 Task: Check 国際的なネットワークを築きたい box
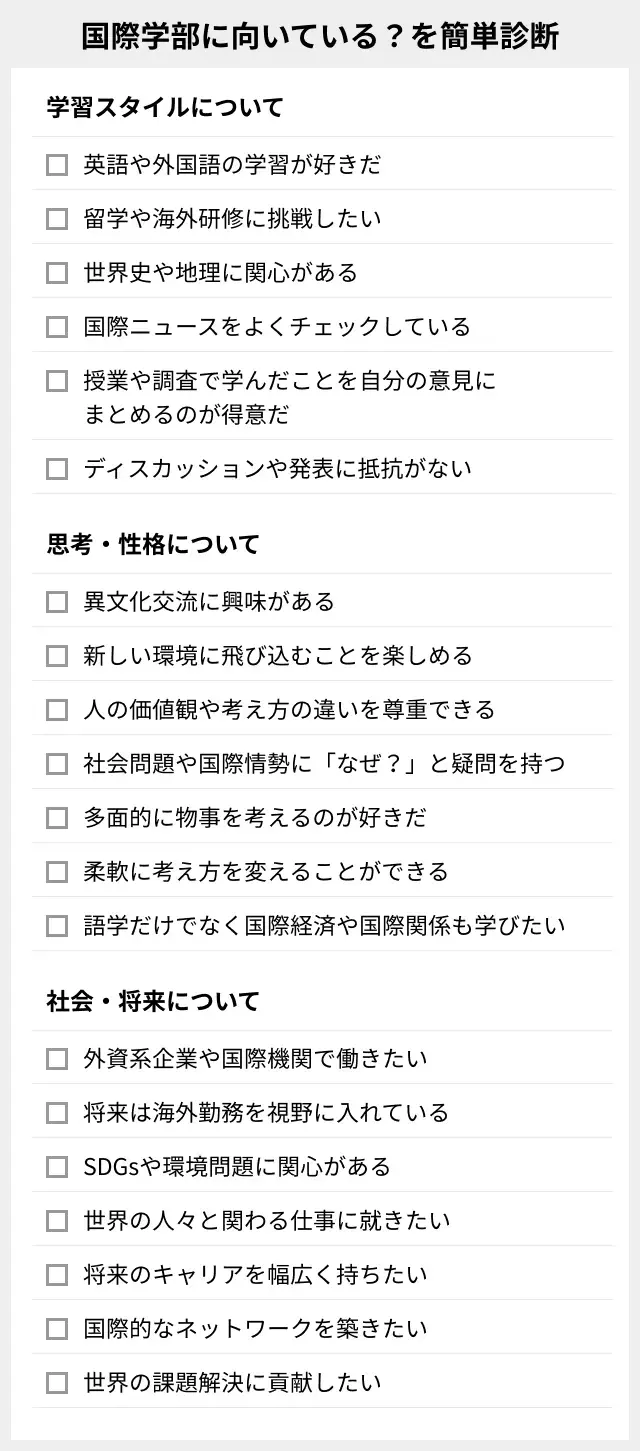(x=57, y=1329)
